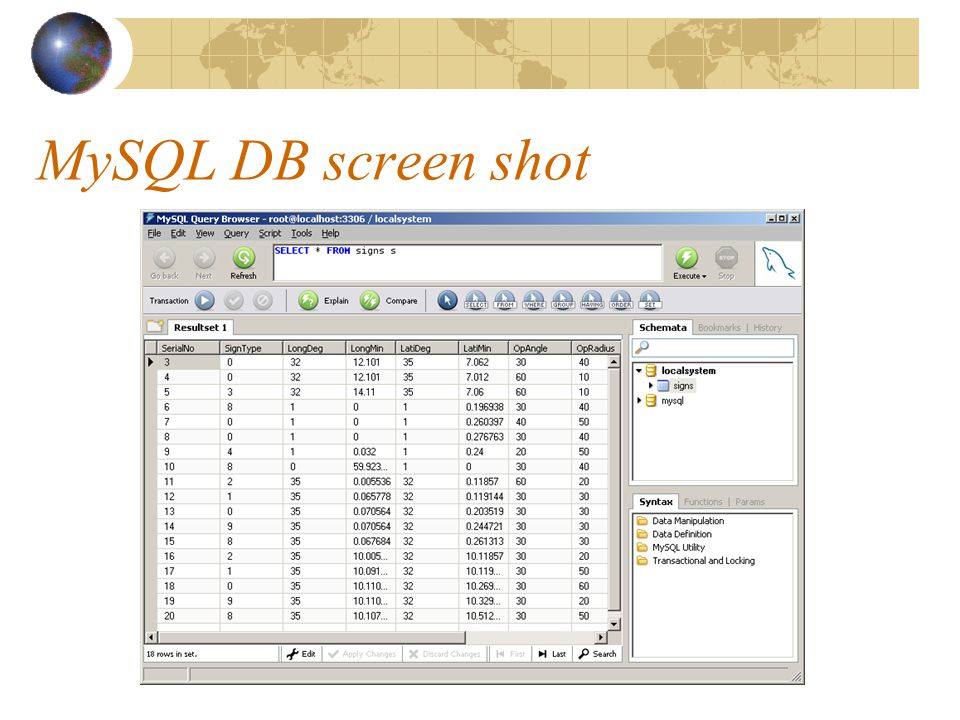The height and width of the screenshot is (720, 960).
Task: Open the Tools menu
Action: [302, 233]
